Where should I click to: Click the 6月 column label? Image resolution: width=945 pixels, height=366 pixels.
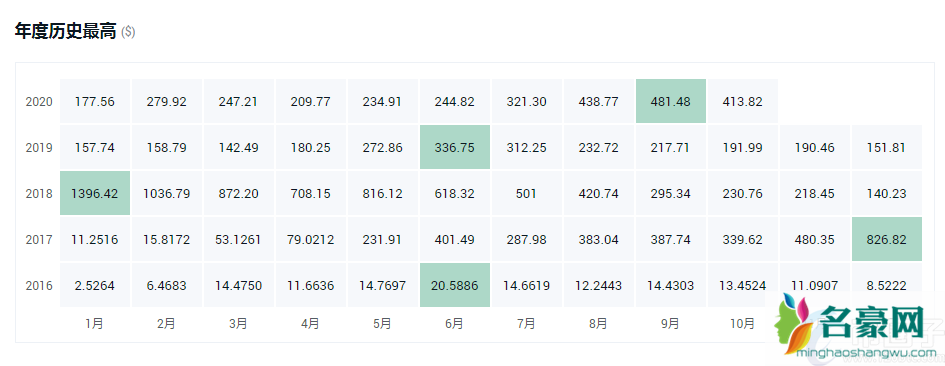coord(454,324)
